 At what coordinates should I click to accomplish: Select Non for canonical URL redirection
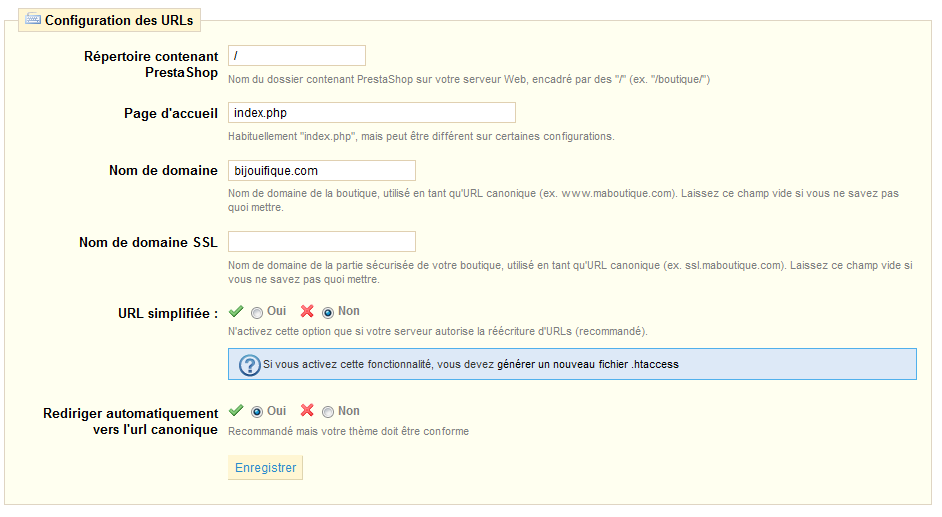pyautogui.click(x=328, y=412)
